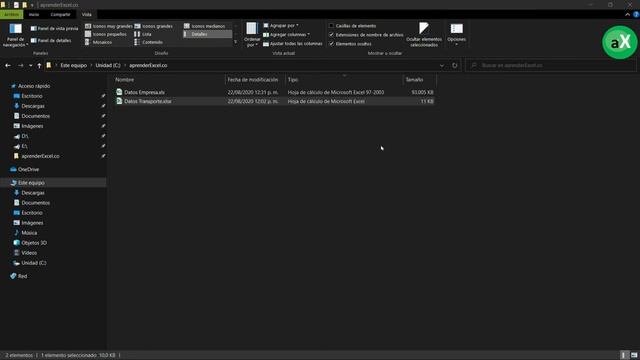The width and height of the screenshot is (640, 360).
Task: Open Objetos 3D folder
Action: tap(34, 243)
